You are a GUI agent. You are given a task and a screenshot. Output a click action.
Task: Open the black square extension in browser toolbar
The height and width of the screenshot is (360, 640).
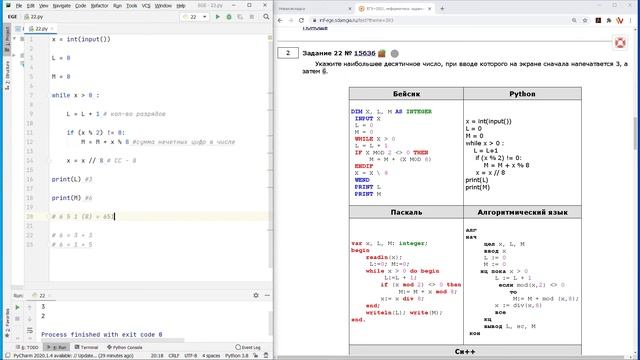598,20
